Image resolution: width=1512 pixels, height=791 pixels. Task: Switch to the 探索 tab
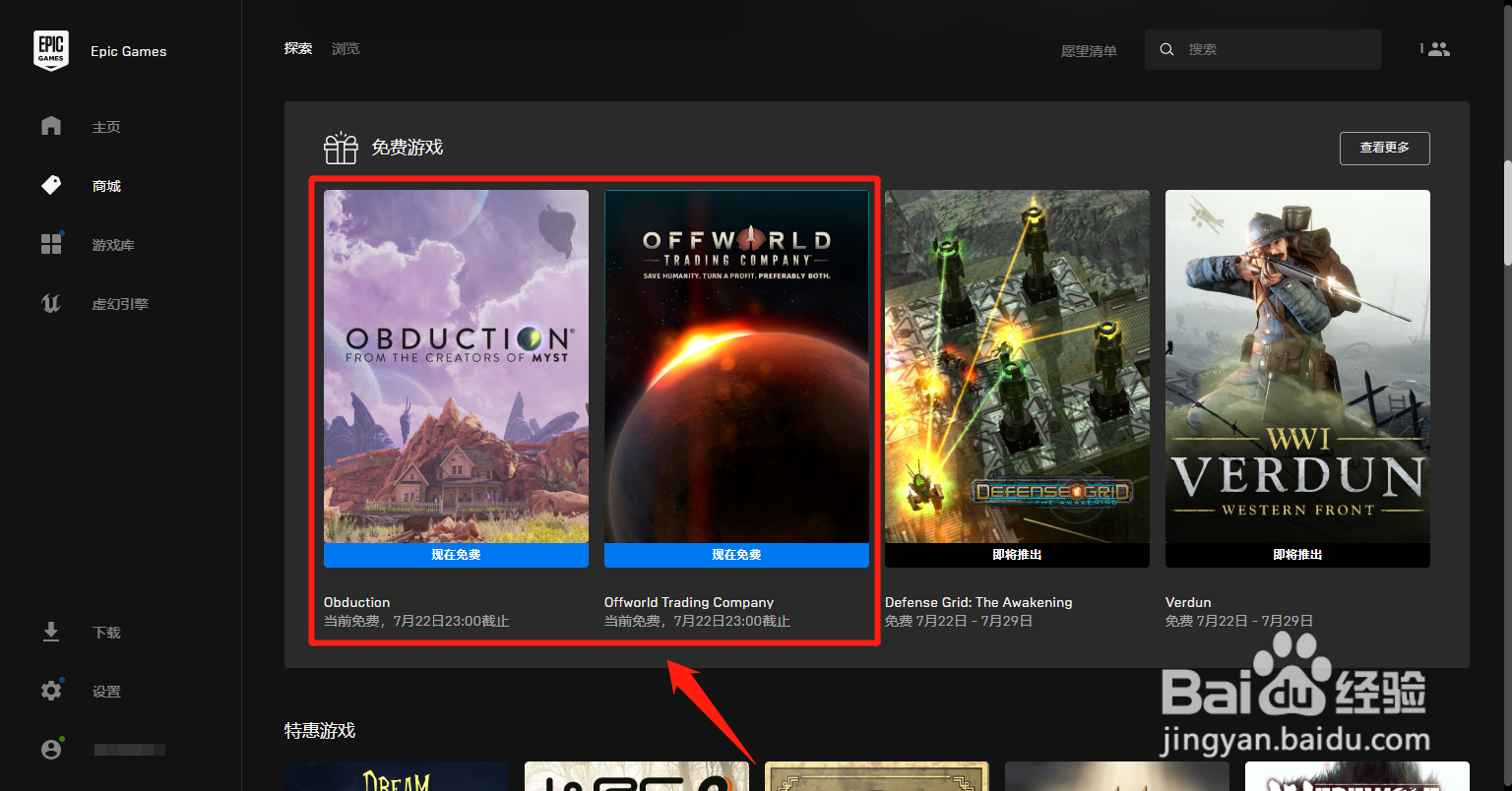tap(298, 48)
